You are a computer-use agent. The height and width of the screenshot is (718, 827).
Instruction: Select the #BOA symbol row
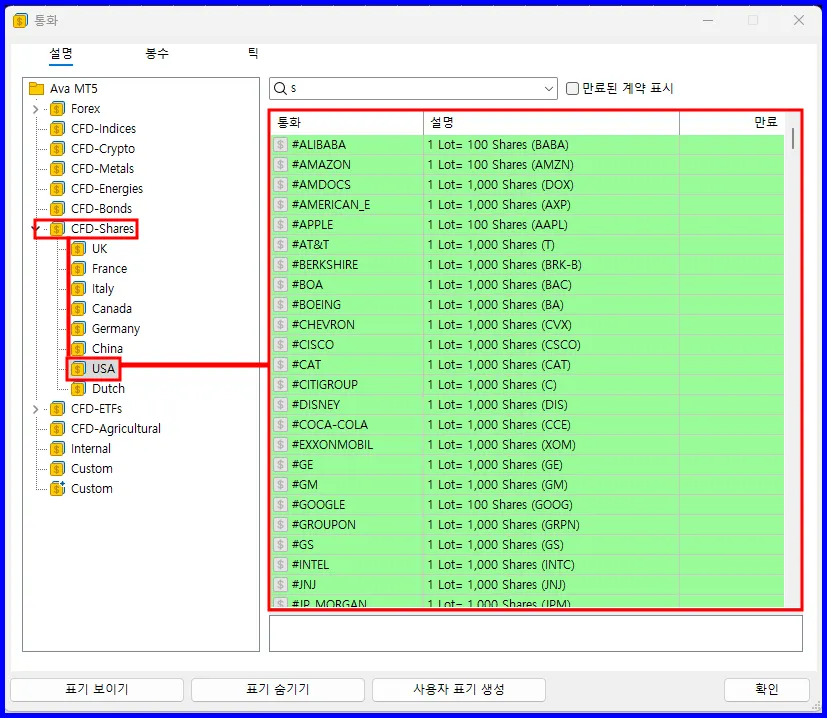(x=528, y=285)
